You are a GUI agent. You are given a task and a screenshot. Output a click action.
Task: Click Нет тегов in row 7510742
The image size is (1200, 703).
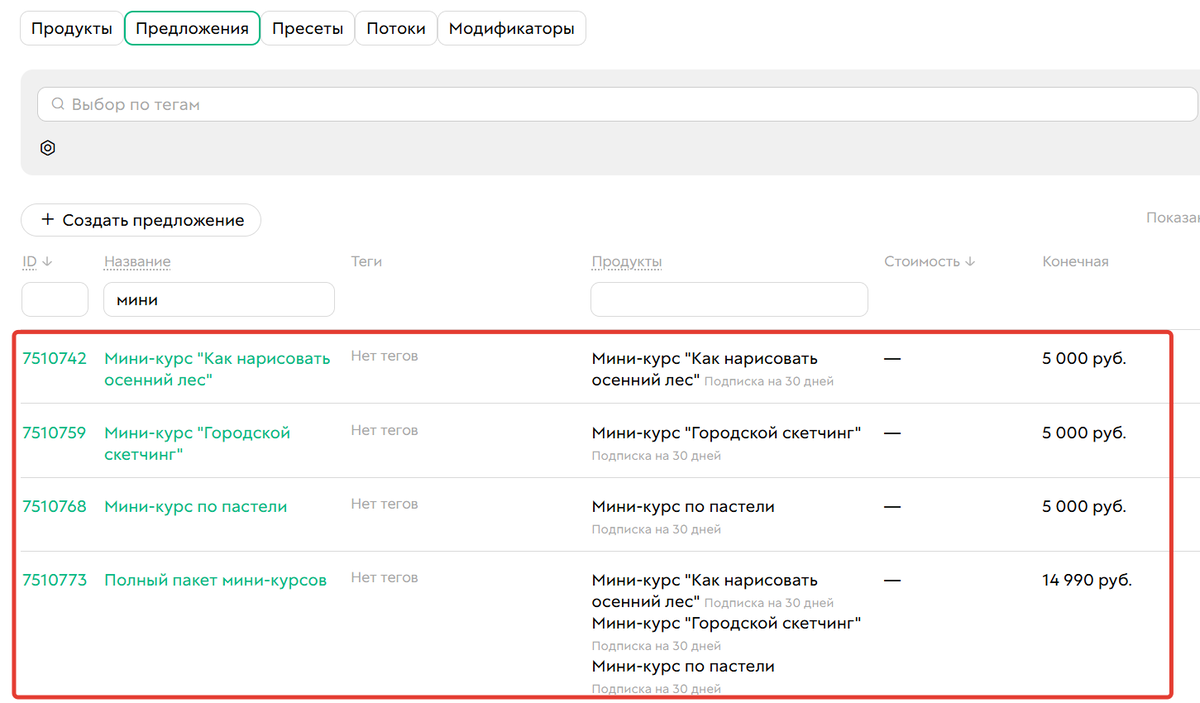[384, 356]
